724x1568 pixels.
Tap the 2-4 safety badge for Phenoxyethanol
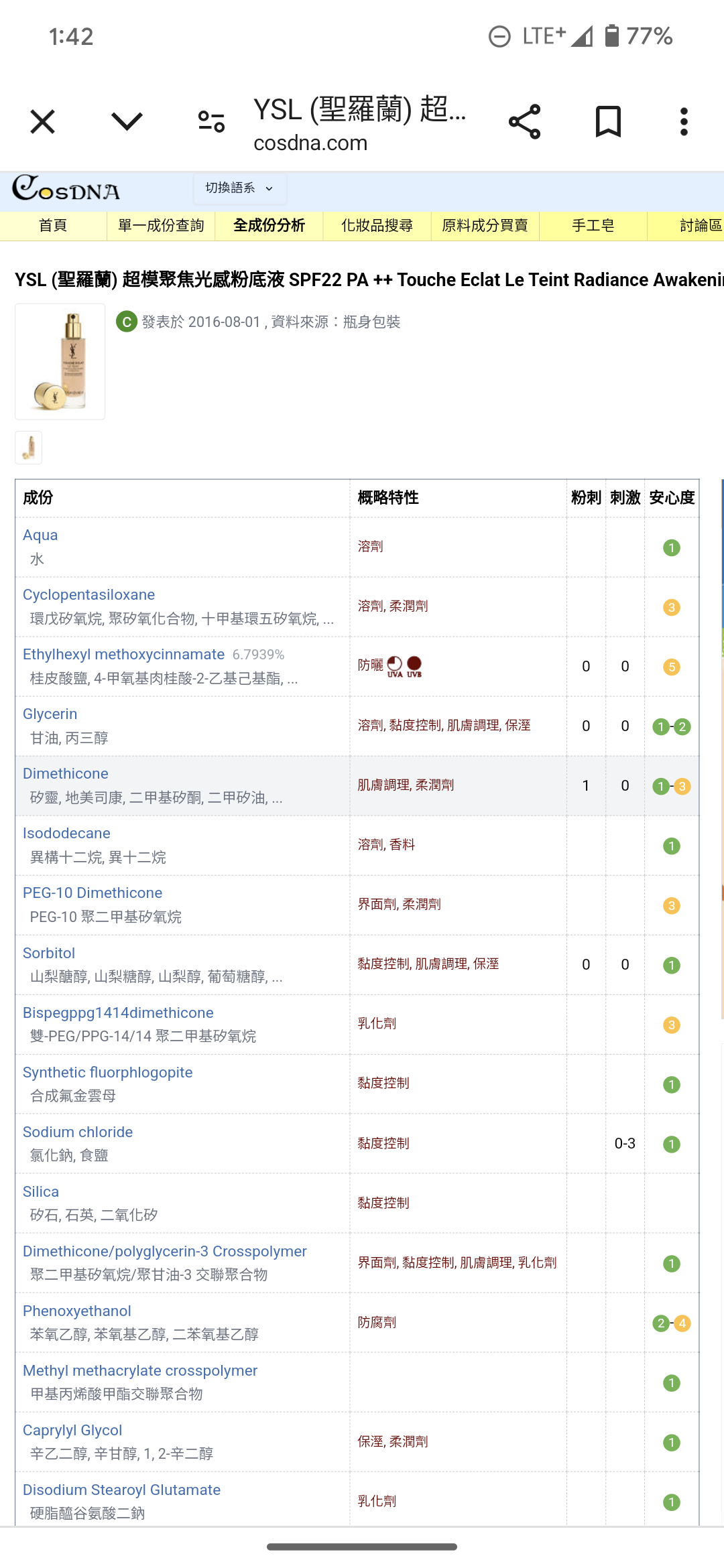672,1323
